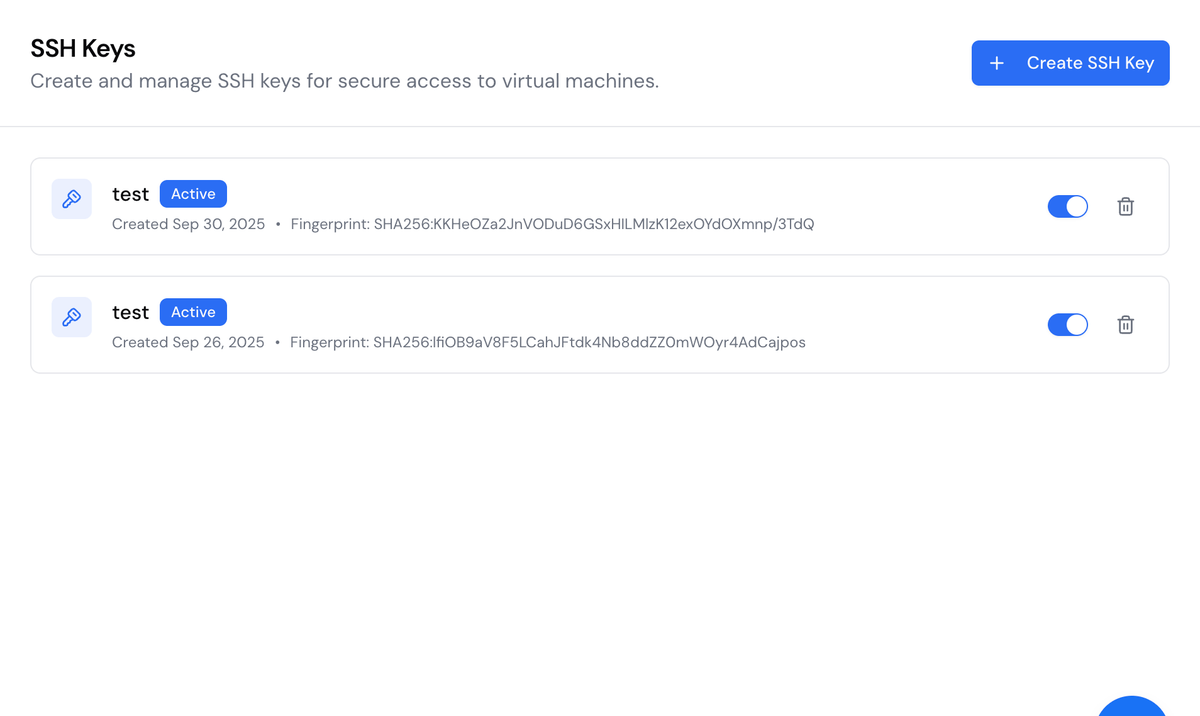Click the key icon for the Sep 26 key
The image size is (1200, 716).
(x=72, y=317)
